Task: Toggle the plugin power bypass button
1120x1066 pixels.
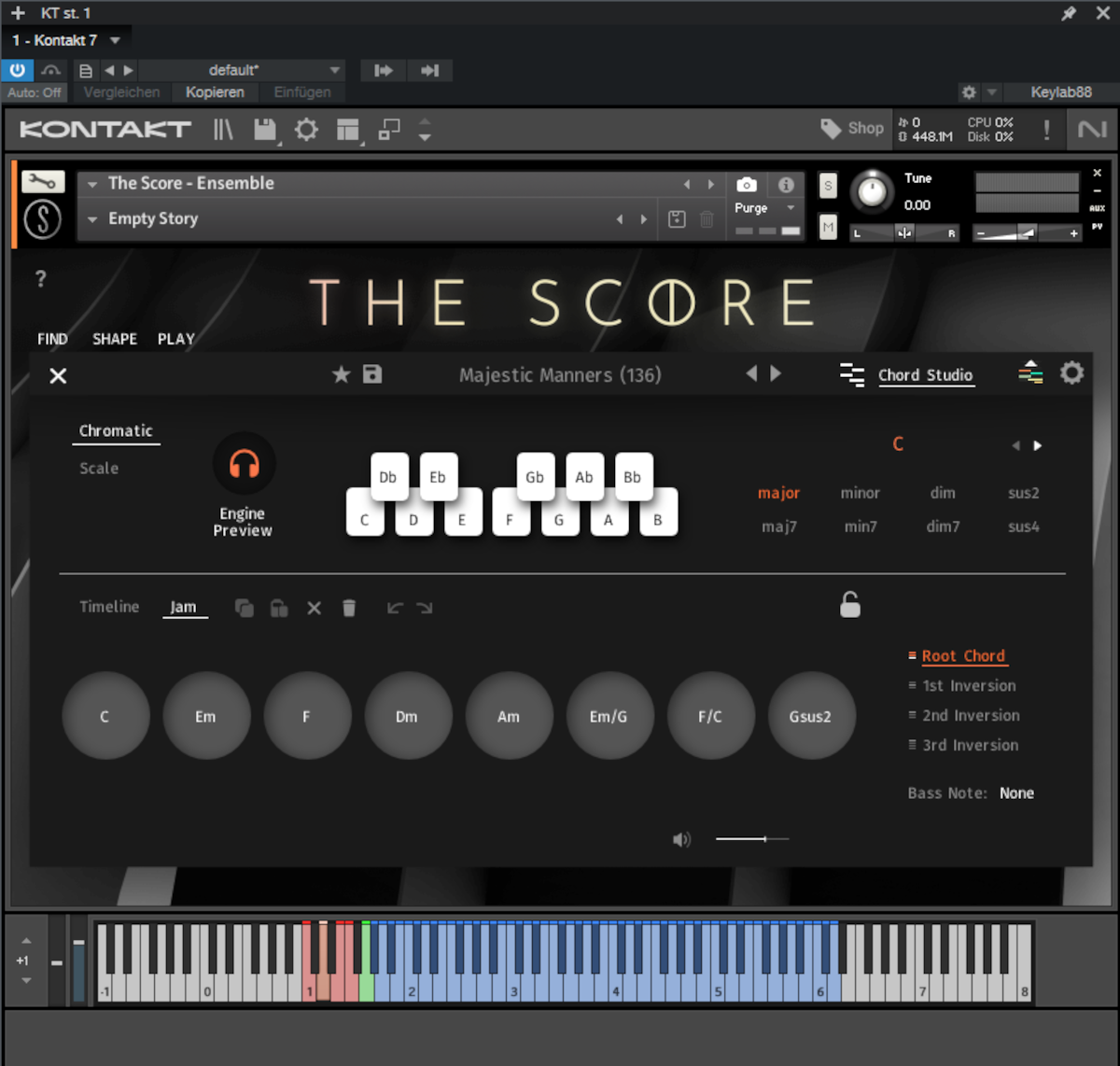Action: 18,70
